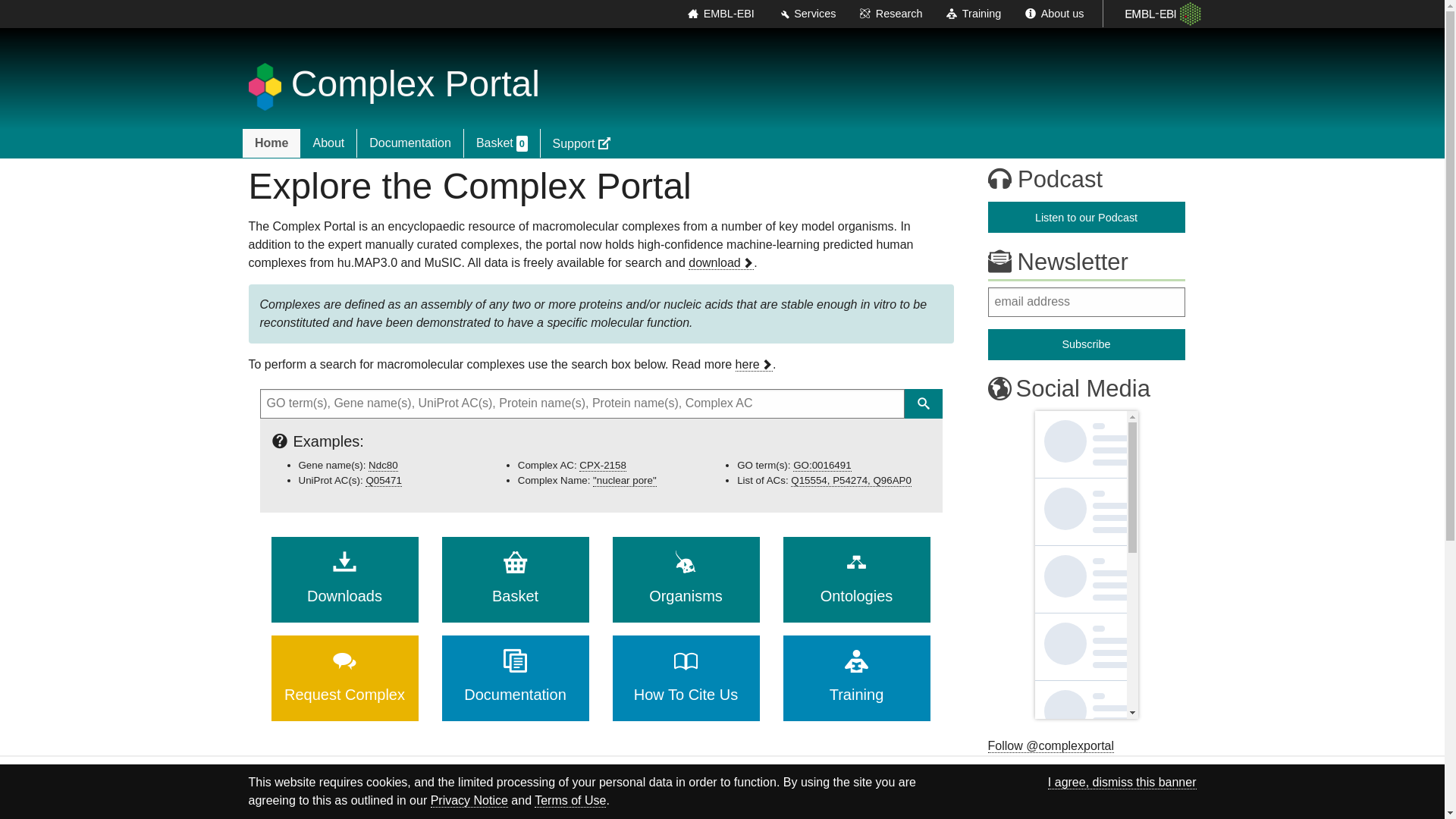Image resolution: width=1456 pixels, height=819 pixels.
Task: Try the Q05471 UniProt example
Action: point(384,481)
